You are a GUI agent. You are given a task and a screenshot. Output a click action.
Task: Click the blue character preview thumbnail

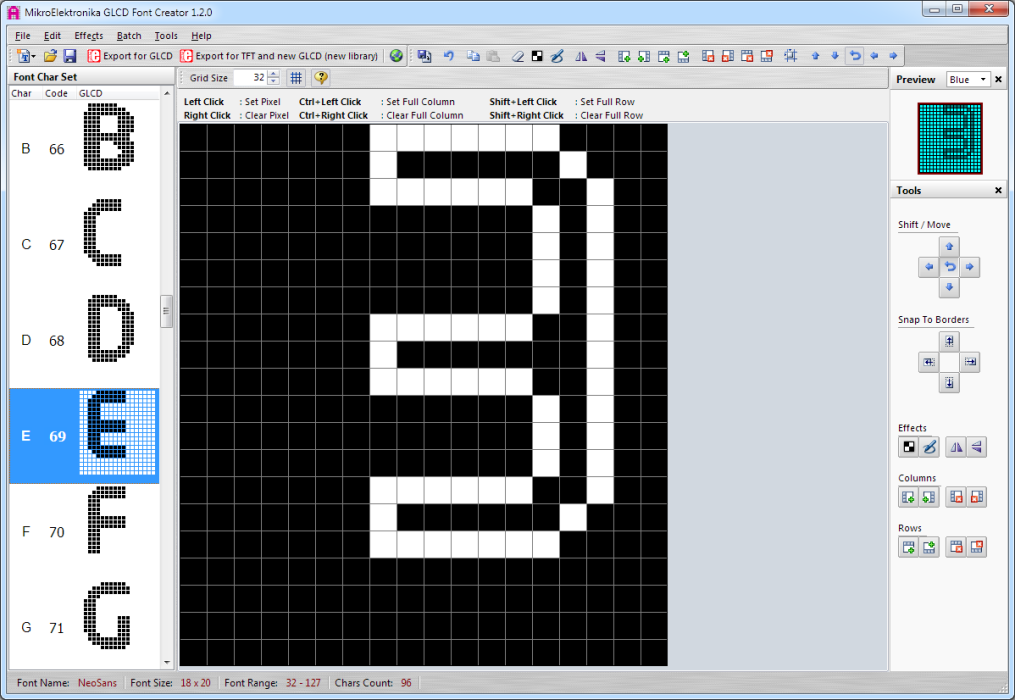pos(950,139)
